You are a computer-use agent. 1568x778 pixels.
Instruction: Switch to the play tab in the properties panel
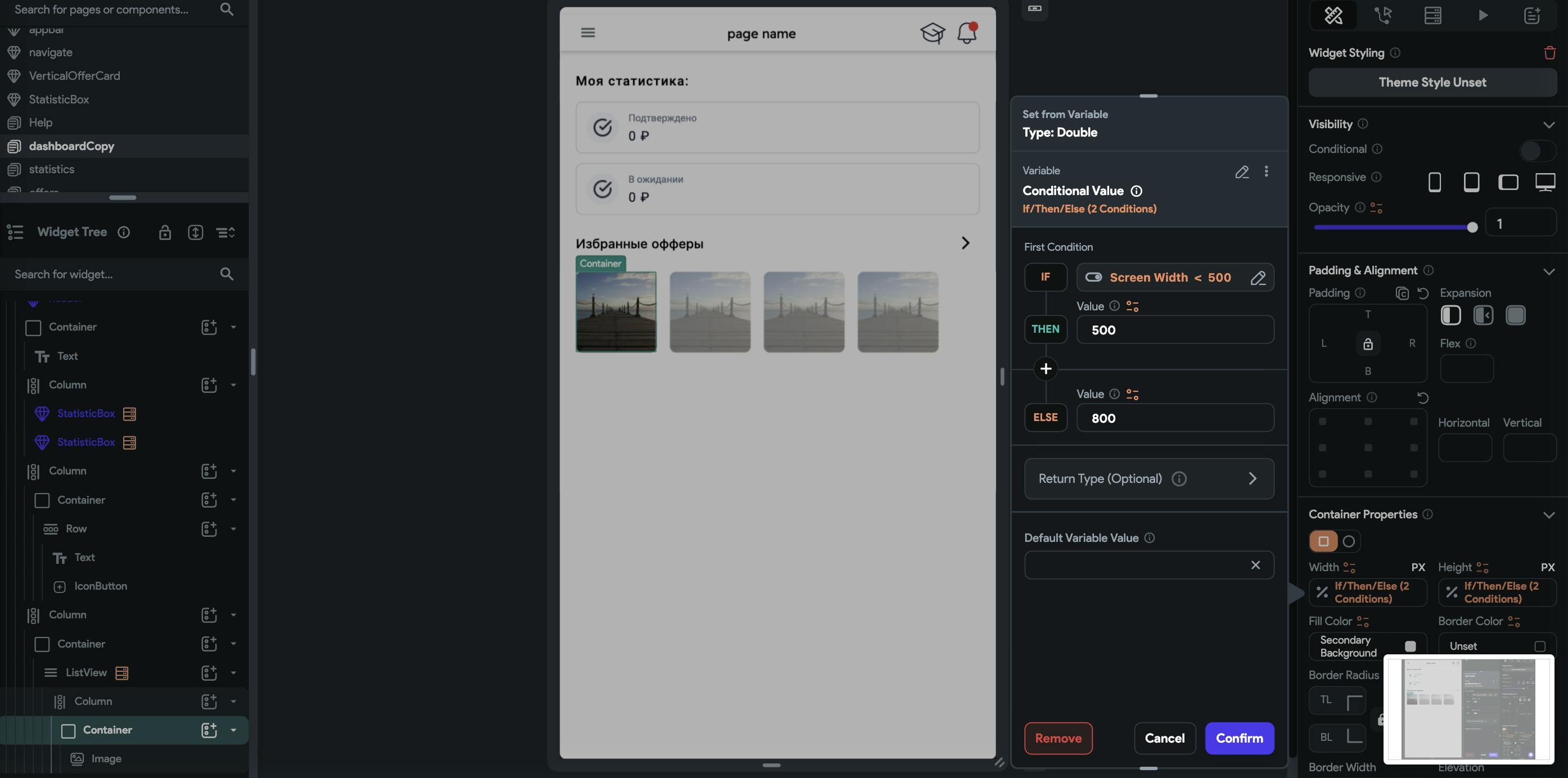pos(1483,15)
